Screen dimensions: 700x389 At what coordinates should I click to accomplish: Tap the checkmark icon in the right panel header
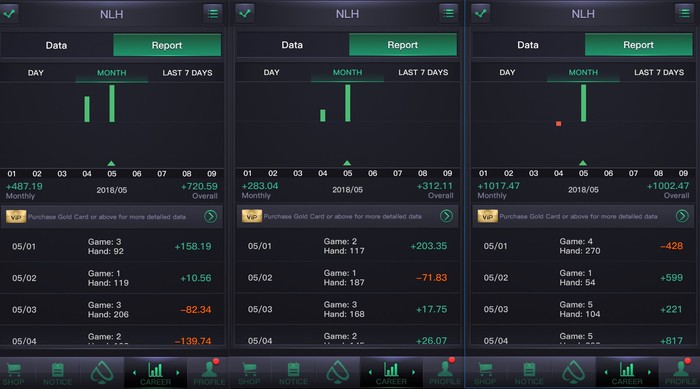coord(481,13)
